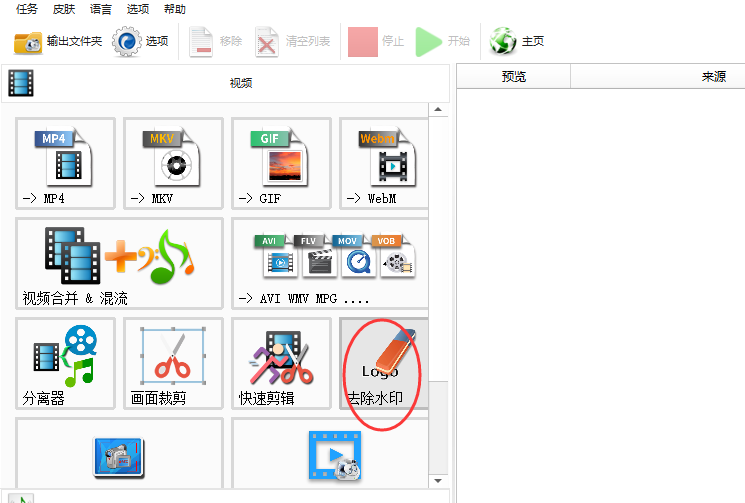Expand the audio category header at bottom
The height and width of the screenshot is (503, 745).
pyautogui.click(x=225, y=497)
